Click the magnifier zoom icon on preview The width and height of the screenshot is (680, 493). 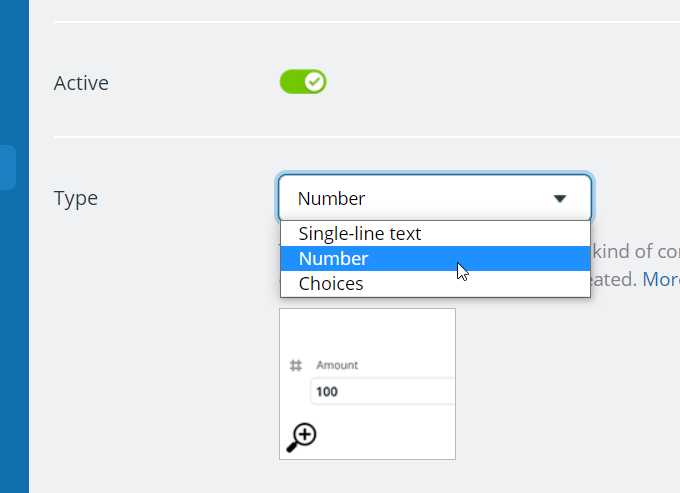pos(302,436)
